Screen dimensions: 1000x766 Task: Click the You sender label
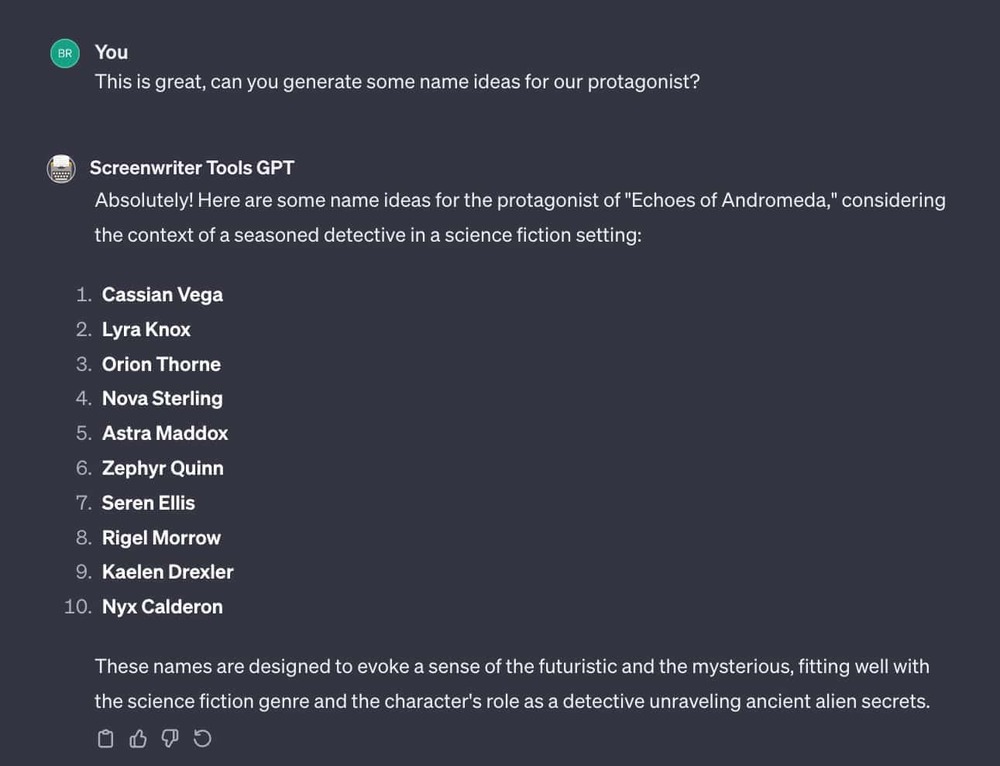pos(110,52)
